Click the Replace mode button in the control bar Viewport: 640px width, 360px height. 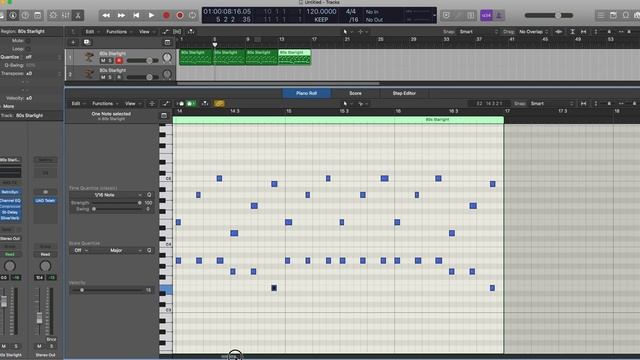click(x=446, y=16)
